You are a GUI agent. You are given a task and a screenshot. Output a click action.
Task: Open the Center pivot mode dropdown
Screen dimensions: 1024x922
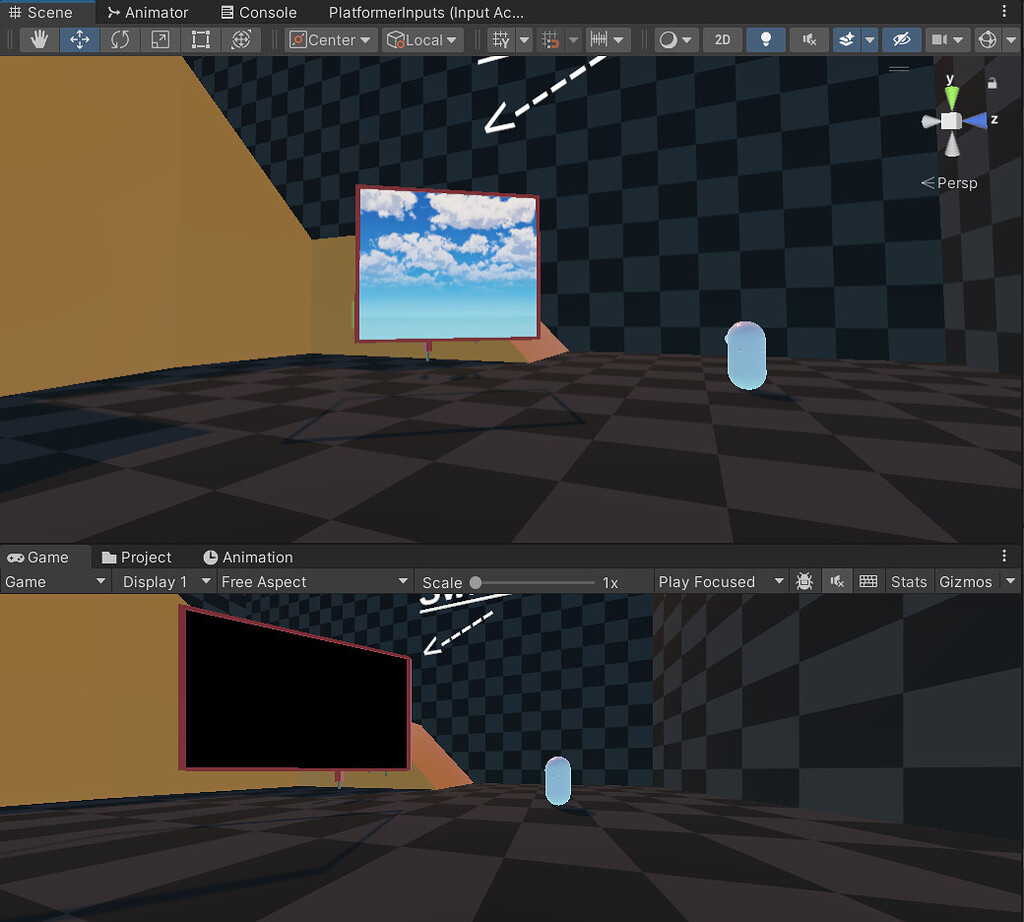(x=330, y=39)
